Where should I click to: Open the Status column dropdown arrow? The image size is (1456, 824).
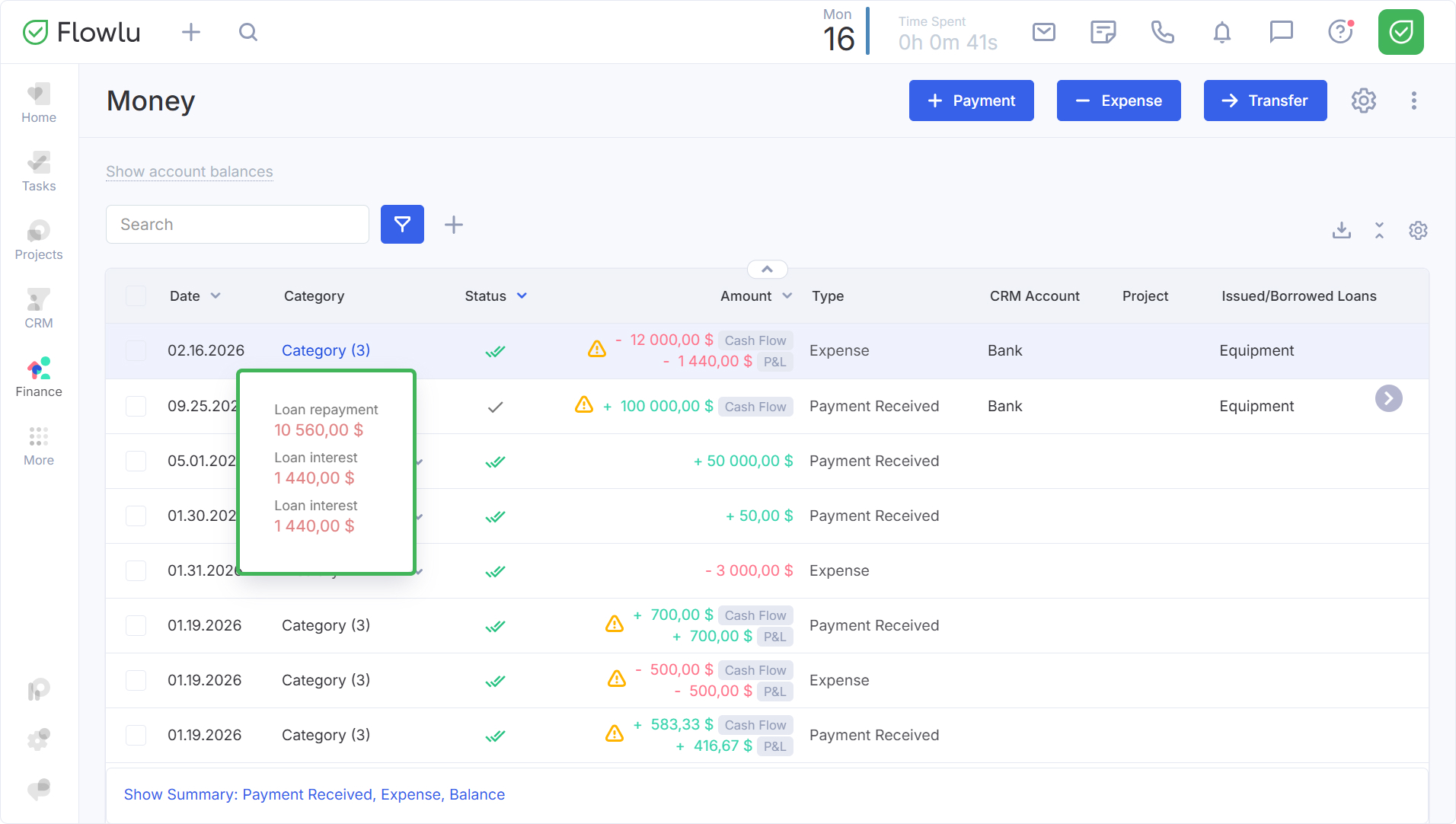pos(522,296)
